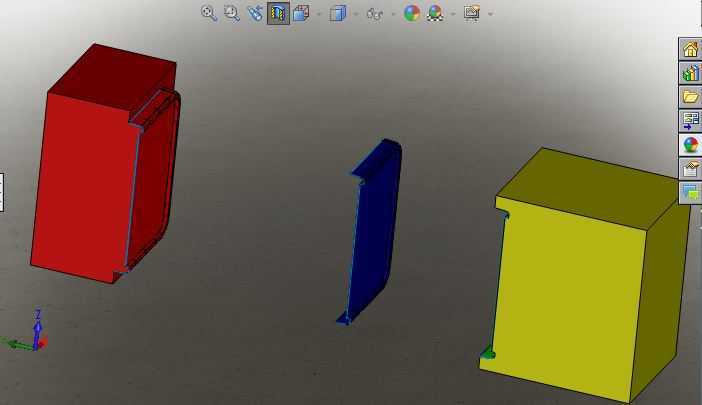Select the Zoom to Area tool
Screen dimensions: 702x405
232,13
